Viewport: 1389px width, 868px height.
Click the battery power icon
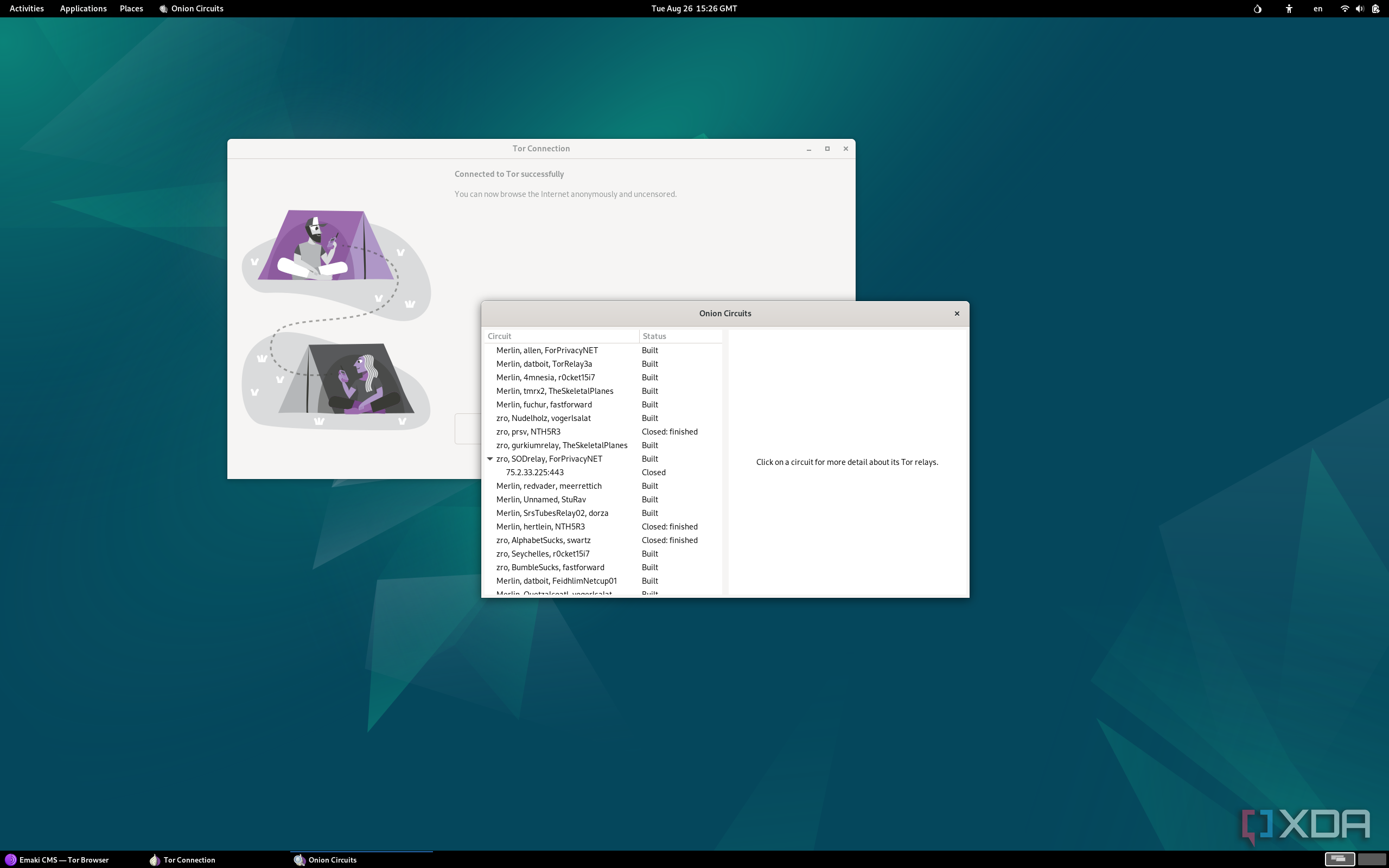[1375, 9]
